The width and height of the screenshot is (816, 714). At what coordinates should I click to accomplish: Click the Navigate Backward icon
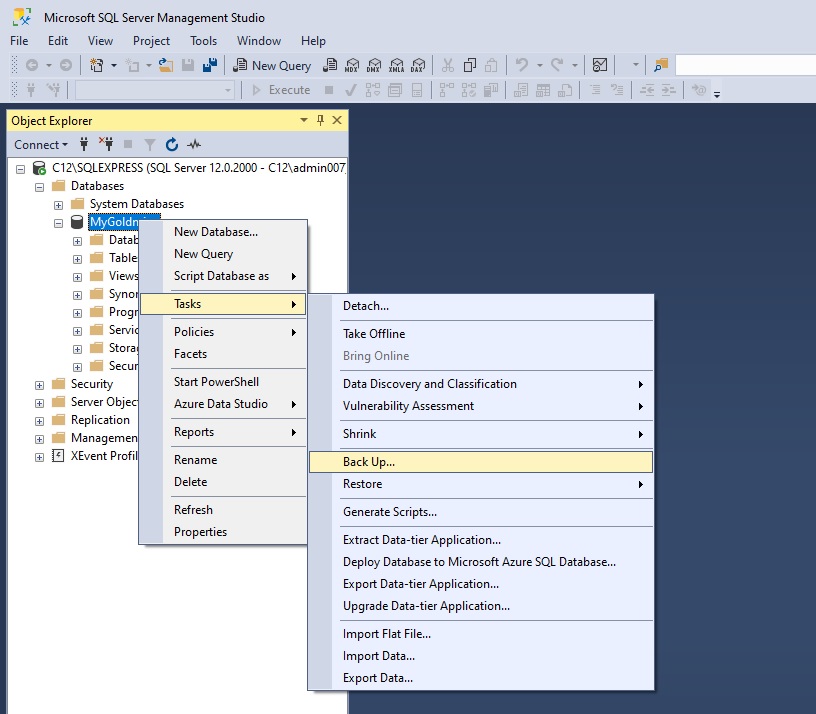pos(32,66)
